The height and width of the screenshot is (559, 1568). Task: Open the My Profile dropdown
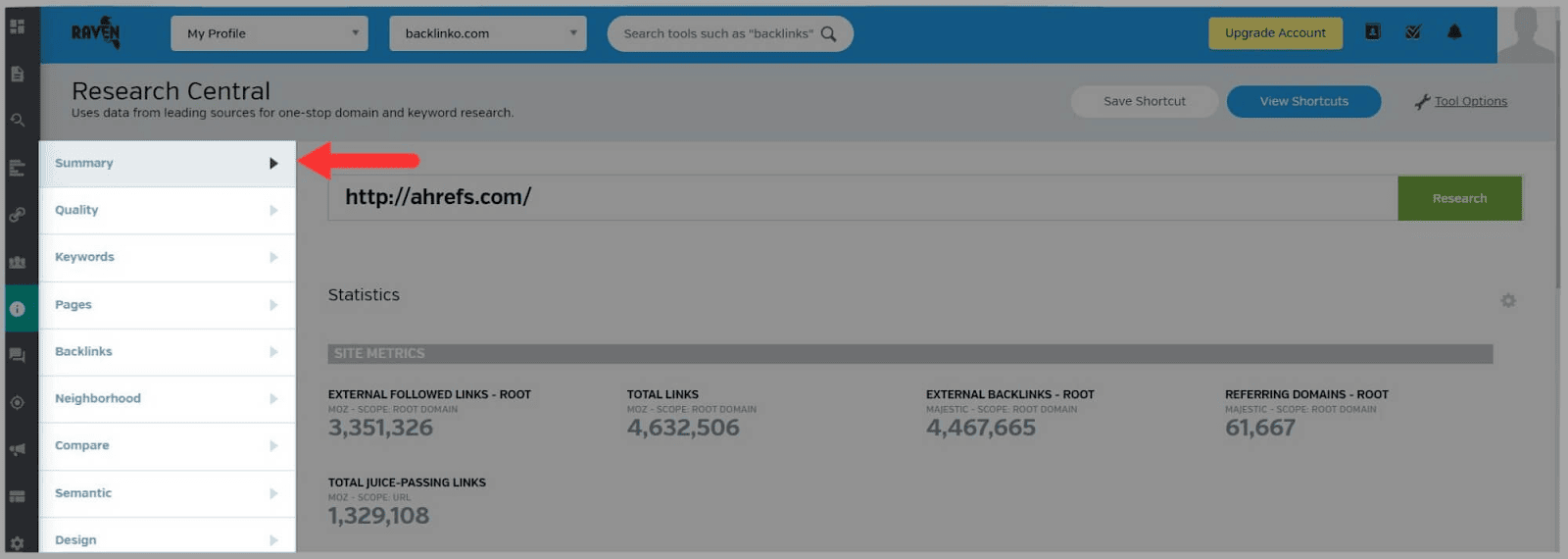pos(269,33)
